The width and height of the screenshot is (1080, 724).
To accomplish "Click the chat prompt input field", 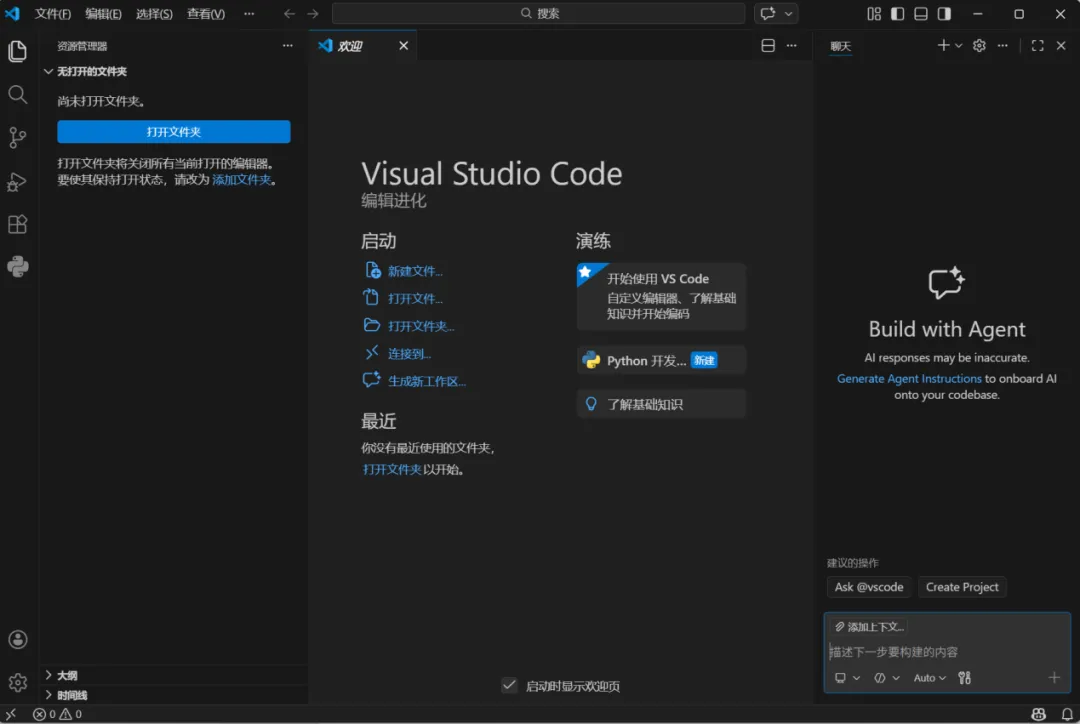I will (x=947, y=652).
